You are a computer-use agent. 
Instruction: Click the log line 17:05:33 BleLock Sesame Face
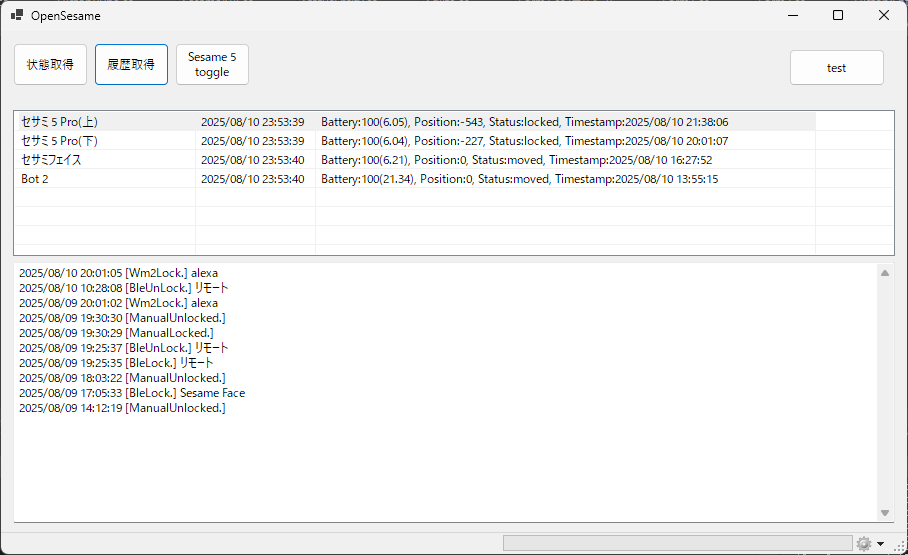point(132,393)
